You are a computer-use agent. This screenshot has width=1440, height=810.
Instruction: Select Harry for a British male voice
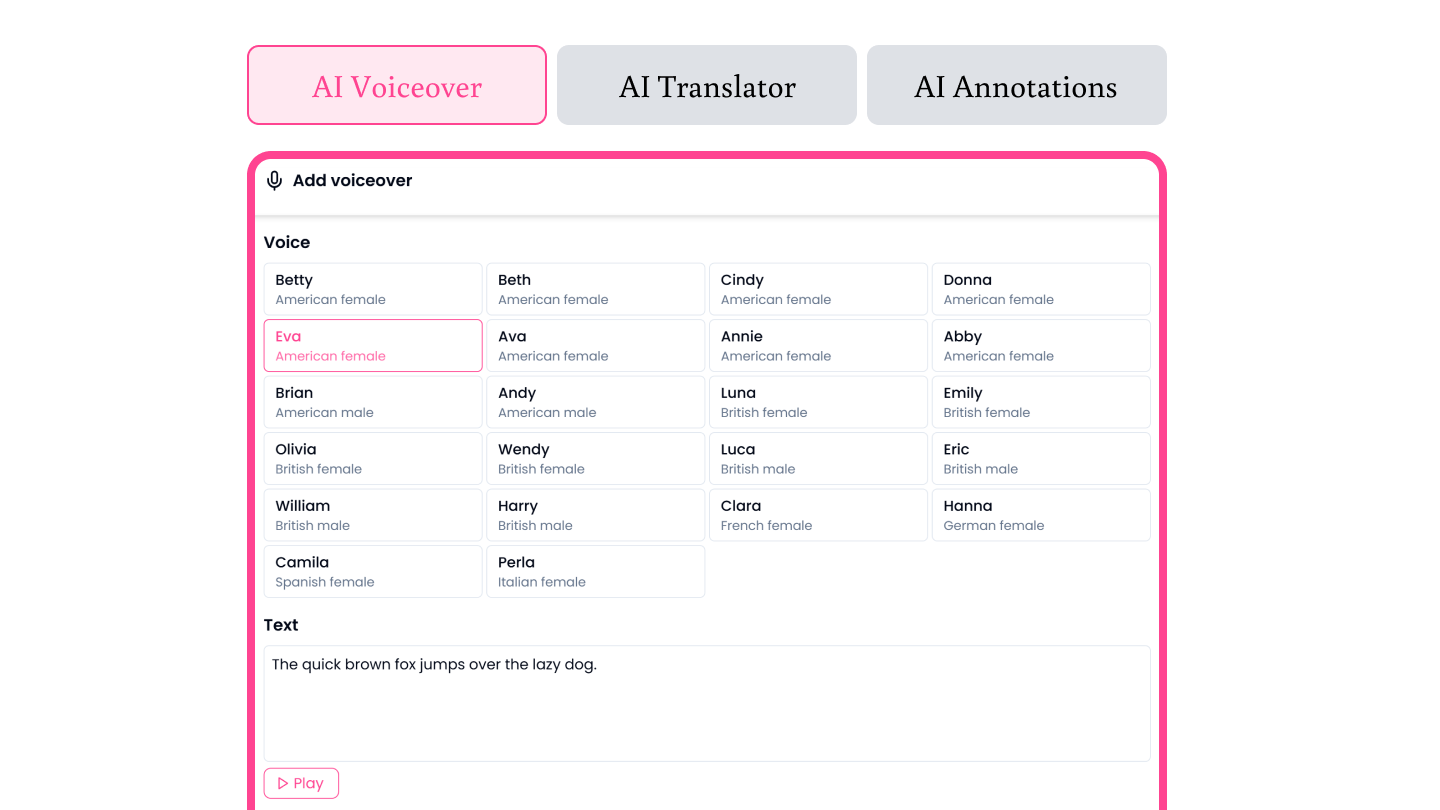point(595,515)
